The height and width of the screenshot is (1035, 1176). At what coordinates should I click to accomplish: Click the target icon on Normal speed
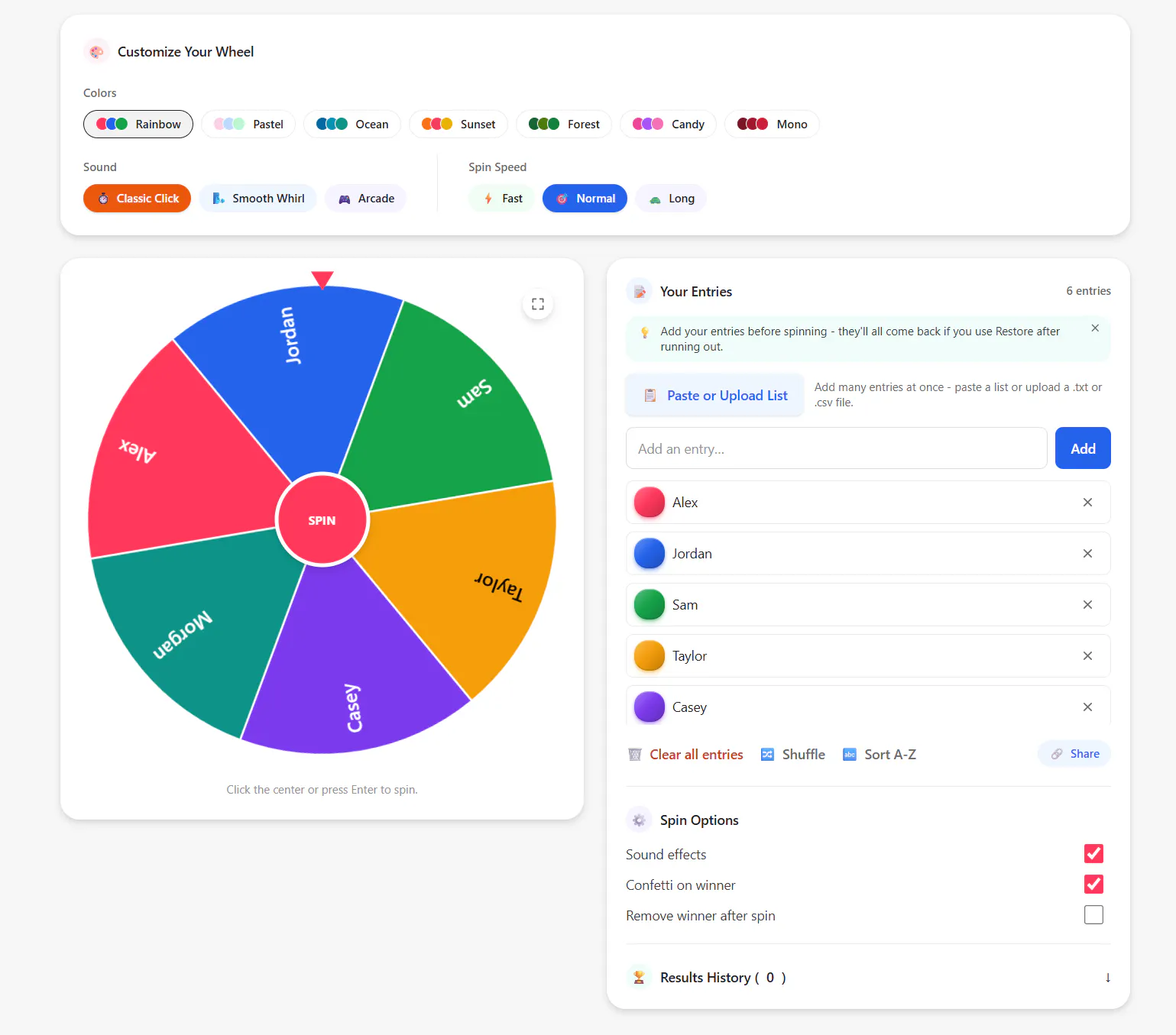click(562, 199)
